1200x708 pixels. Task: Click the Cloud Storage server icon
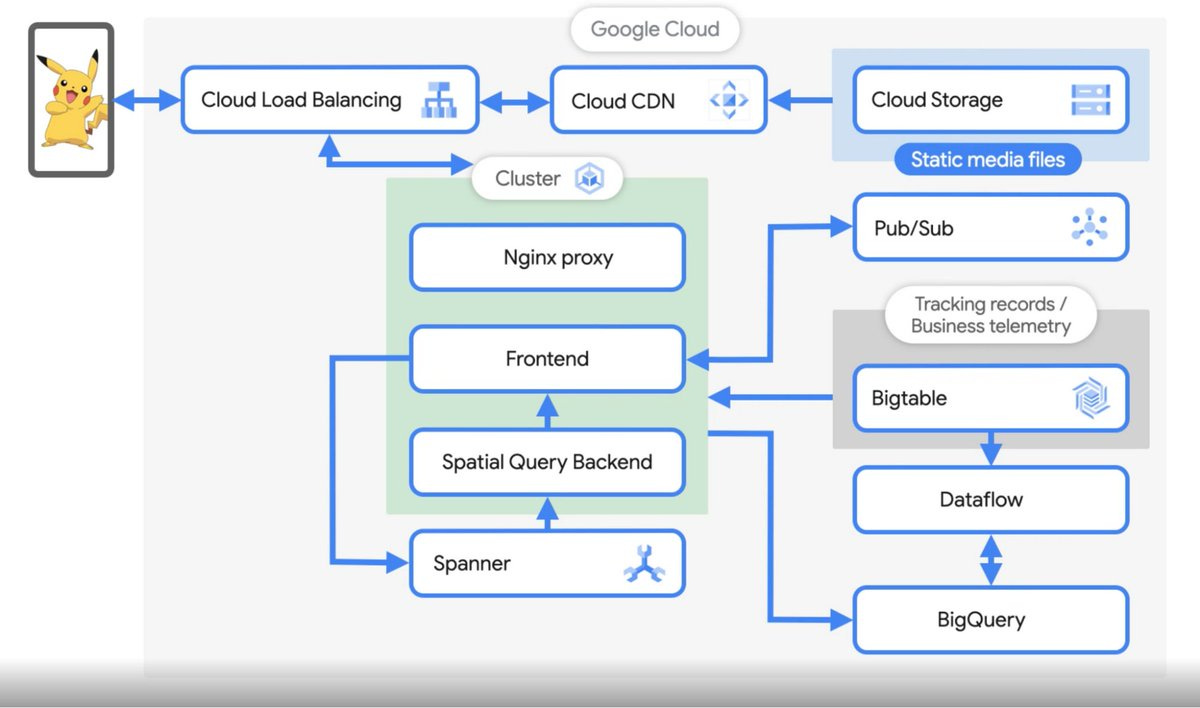click(x=1092, y=99)
